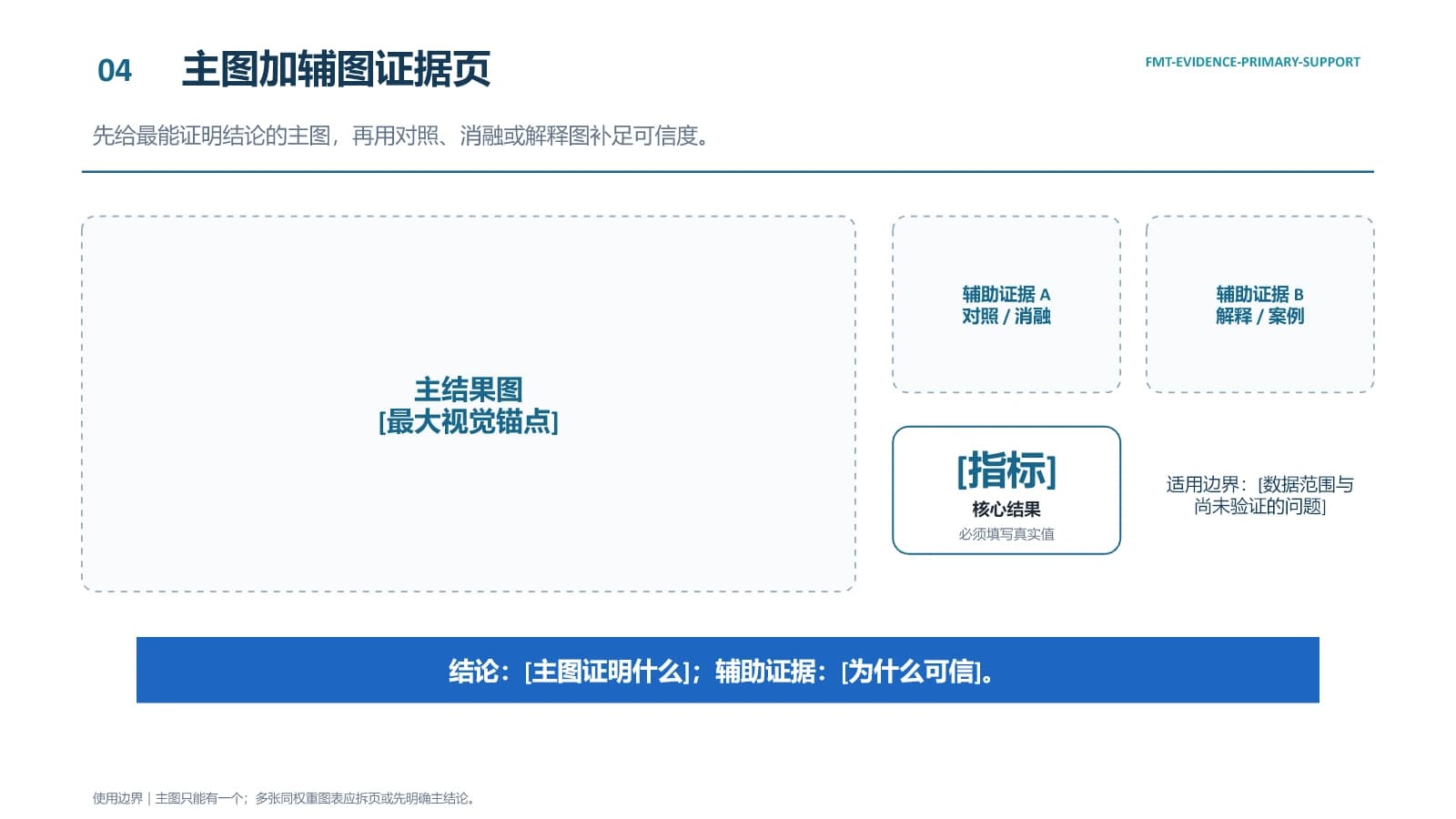Click the slide number 04
This screenshot has height=819, width=1456.
(x=115, y=70)
